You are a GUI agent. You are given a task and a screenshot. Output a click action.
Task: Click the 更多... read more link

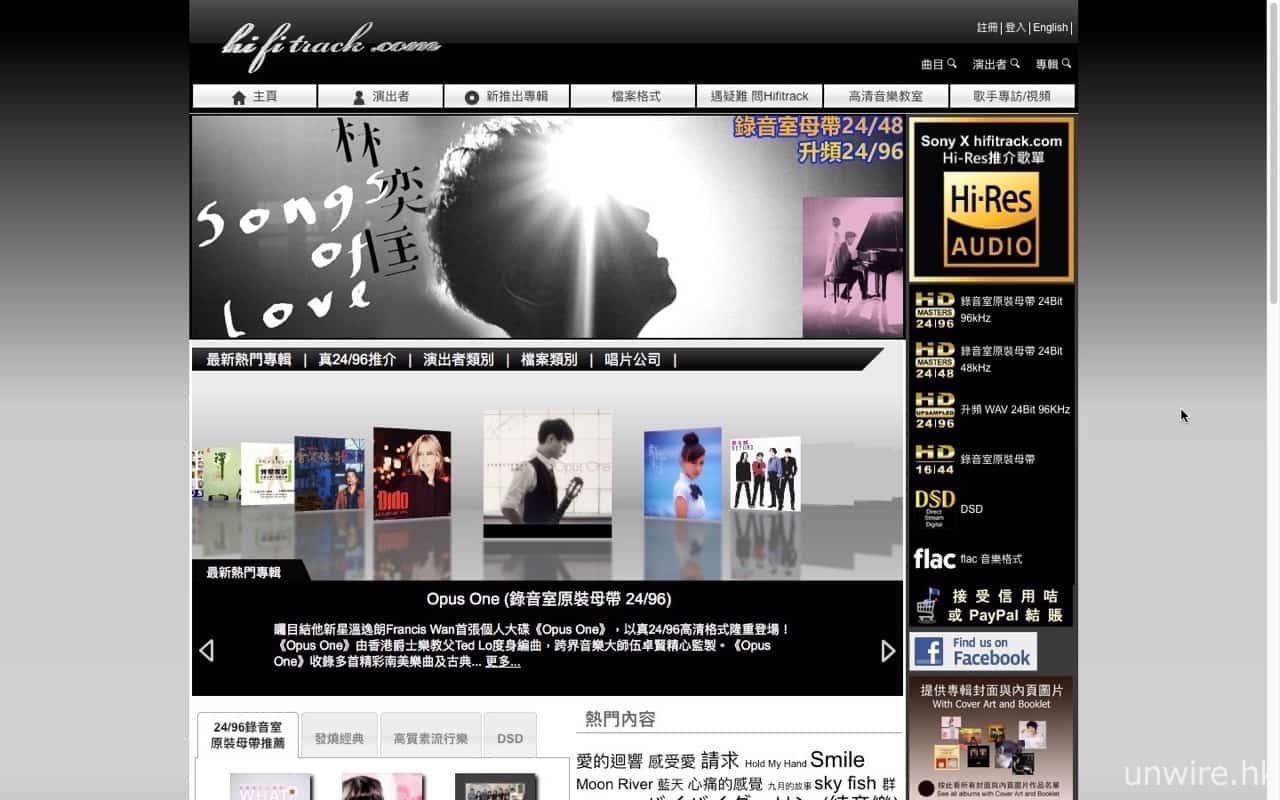point(502,662)
